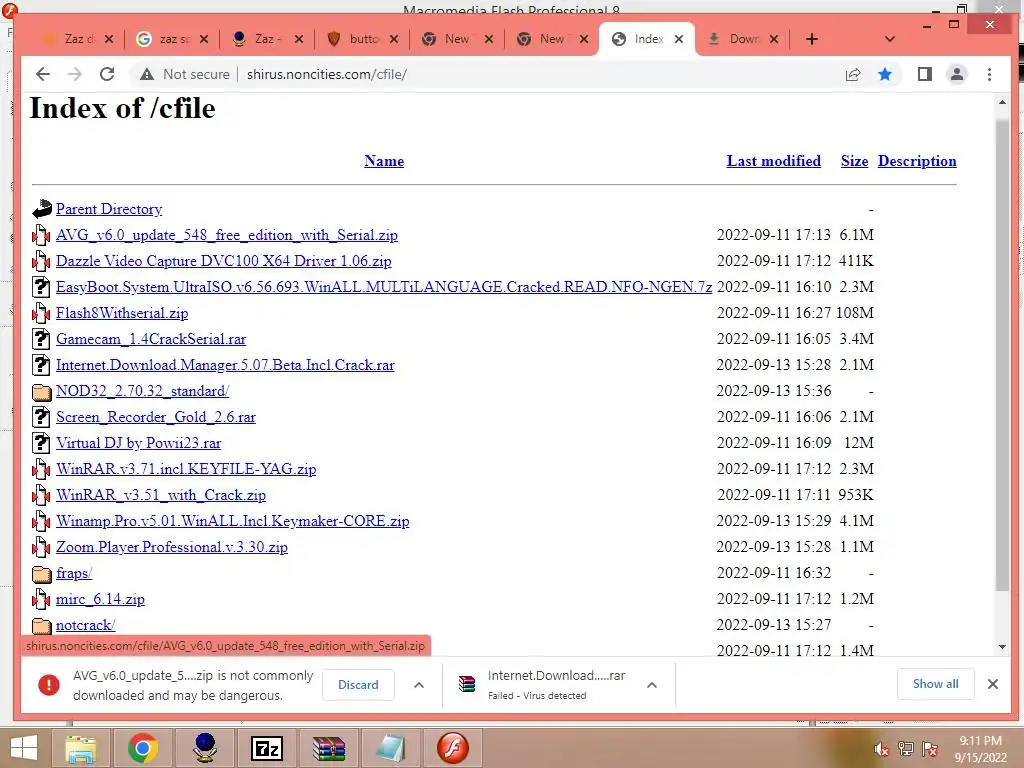The width and height of the screenshot is (1024, 768).
Task: Discard the dangerous AVG download
Action: click(358, 685)
